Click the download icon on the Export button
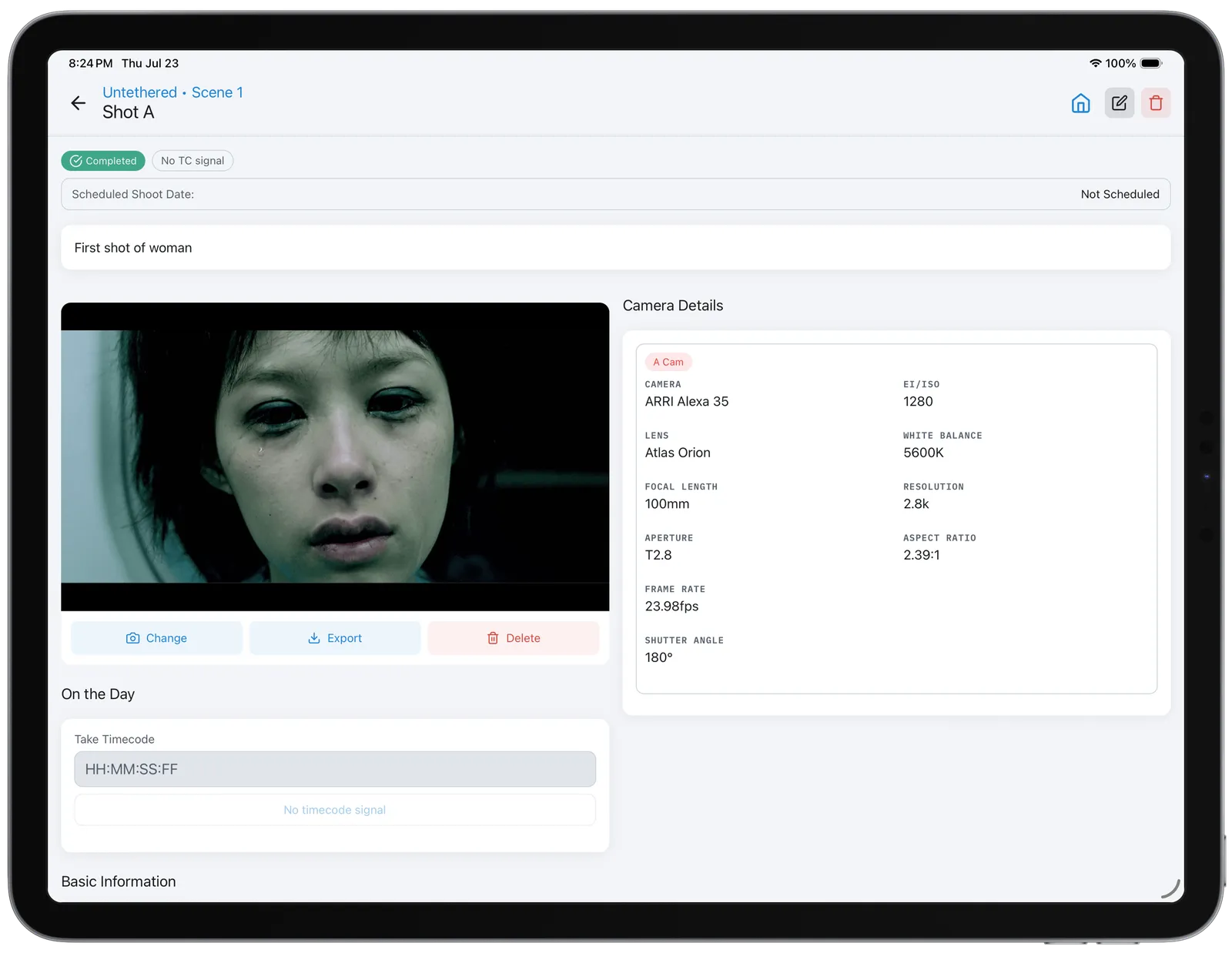The height and width of the screenshot is (953, 1232). click(x=314, y=638)
